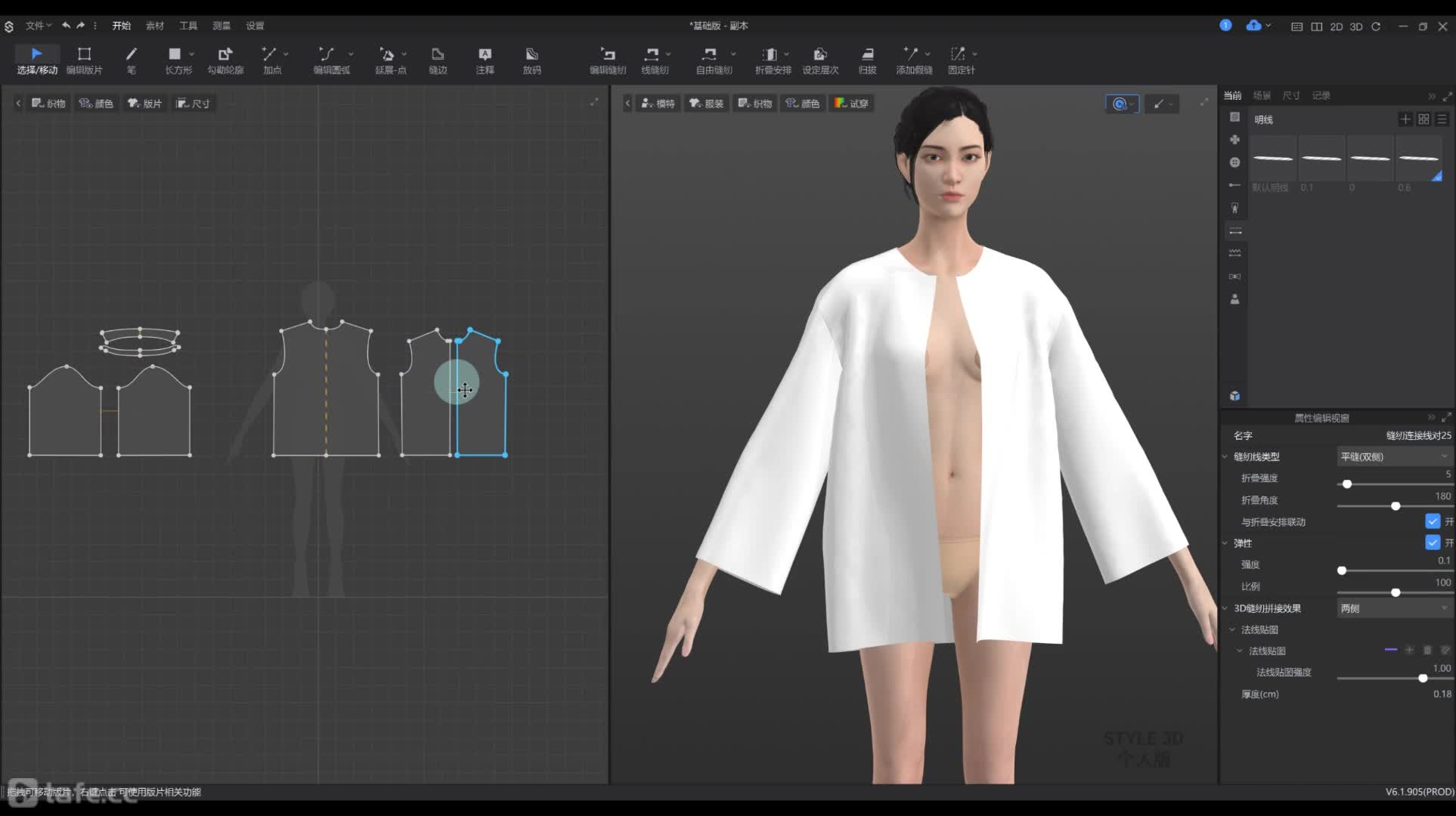Open the avatar library sidebar icon
Viewport: 1456px width, 816px height.
[1235, 299]
